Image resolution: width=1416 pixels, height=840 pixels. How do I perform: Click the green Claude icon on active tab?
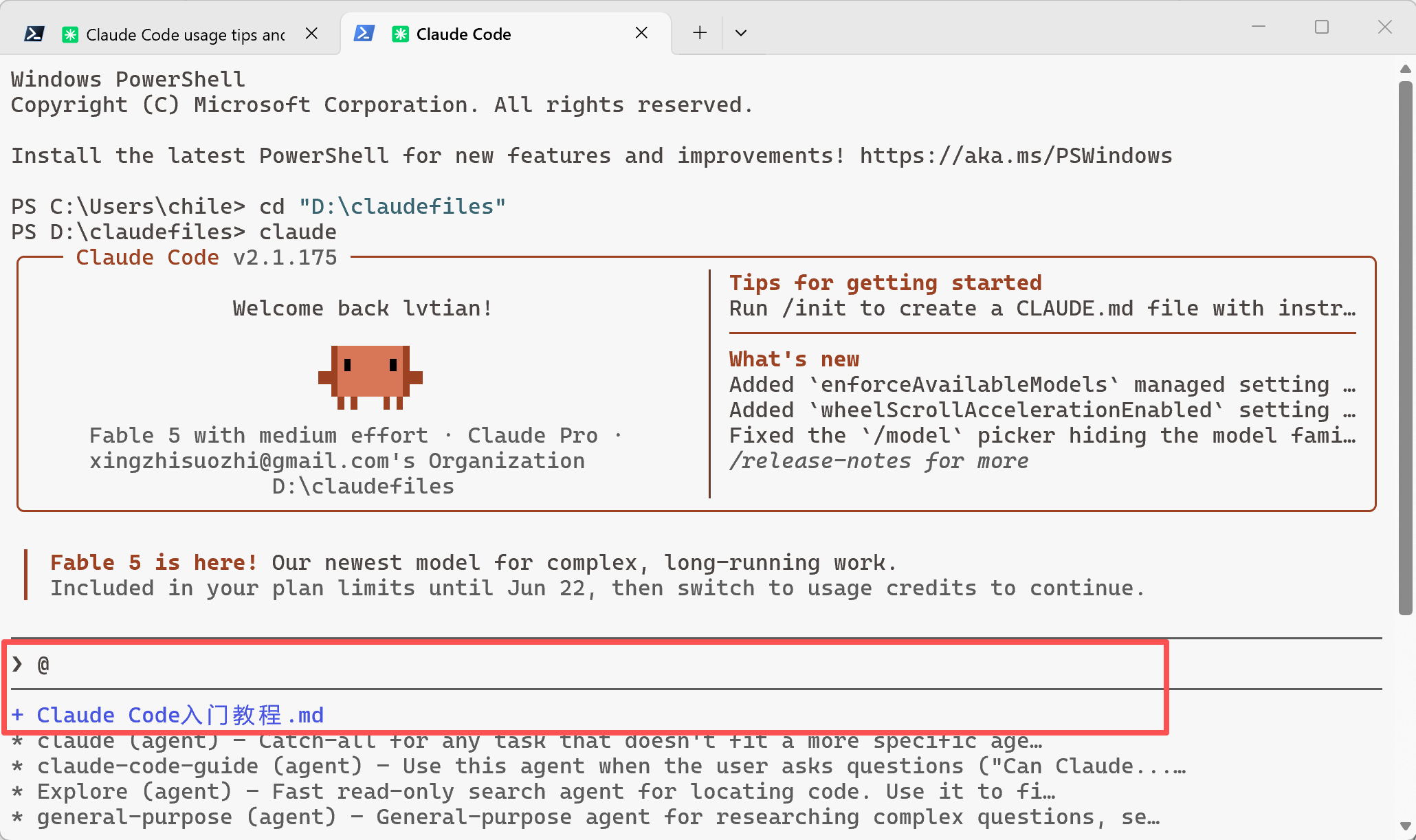pos(400,34)
